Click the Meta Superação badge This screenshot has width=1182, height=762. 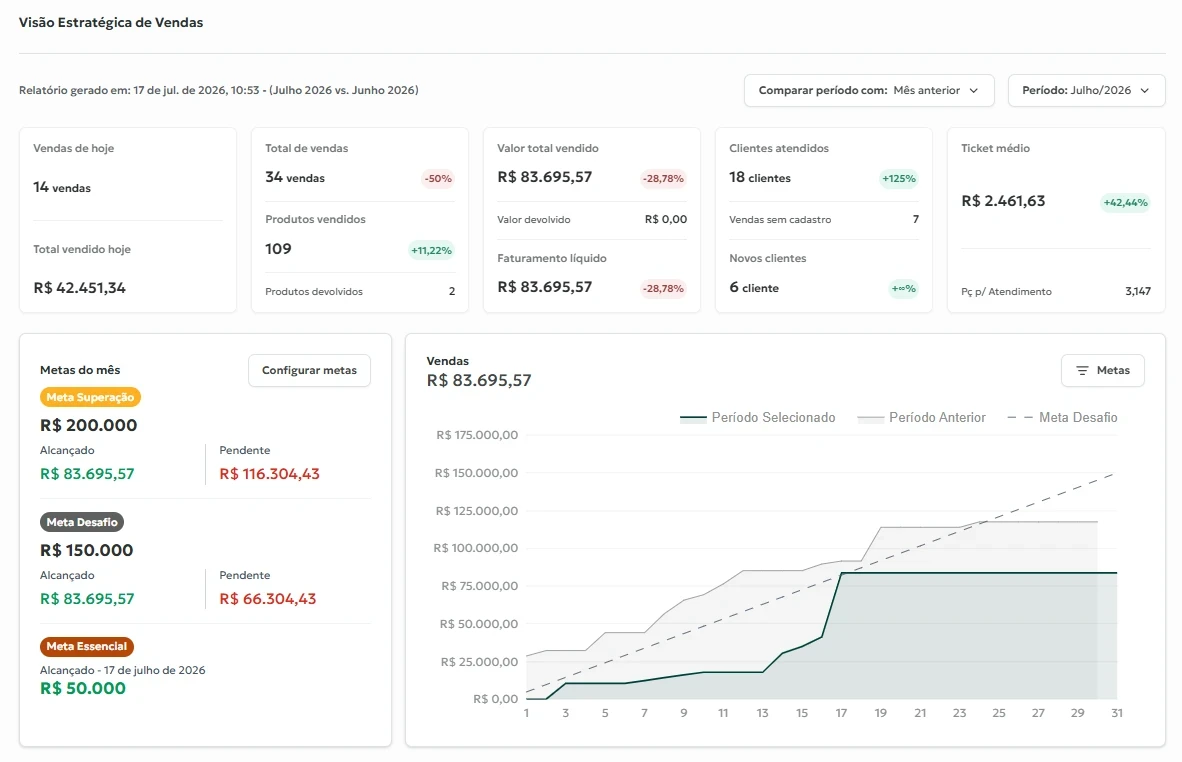tap(90, 397)
